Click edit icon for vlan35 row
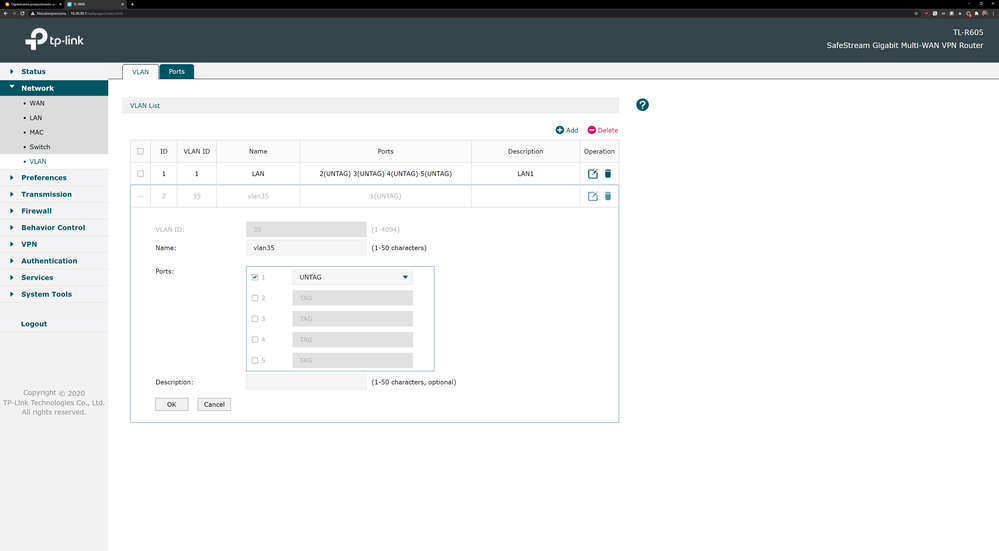Image resolution: width=999 pixels, height=551 pixels. [593, 196]
